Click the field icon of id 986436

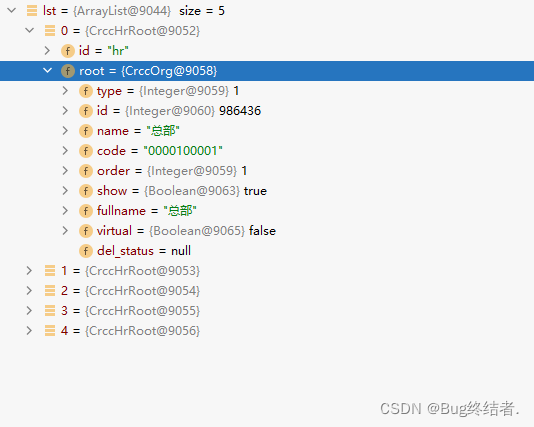86,111
